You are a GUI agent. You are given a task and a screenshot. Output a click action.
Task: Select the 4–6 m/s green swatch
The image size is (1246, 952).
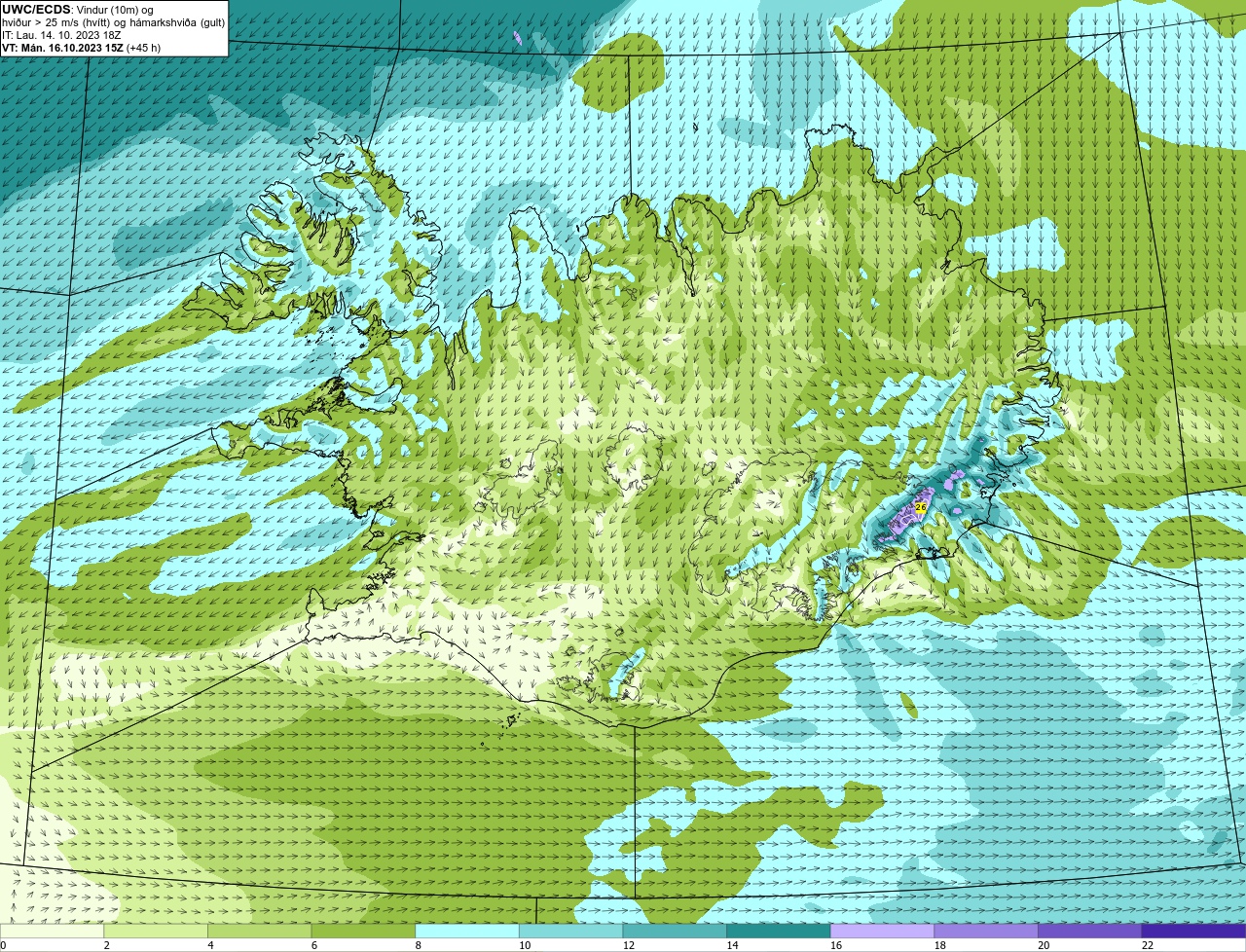click(260, 932)
